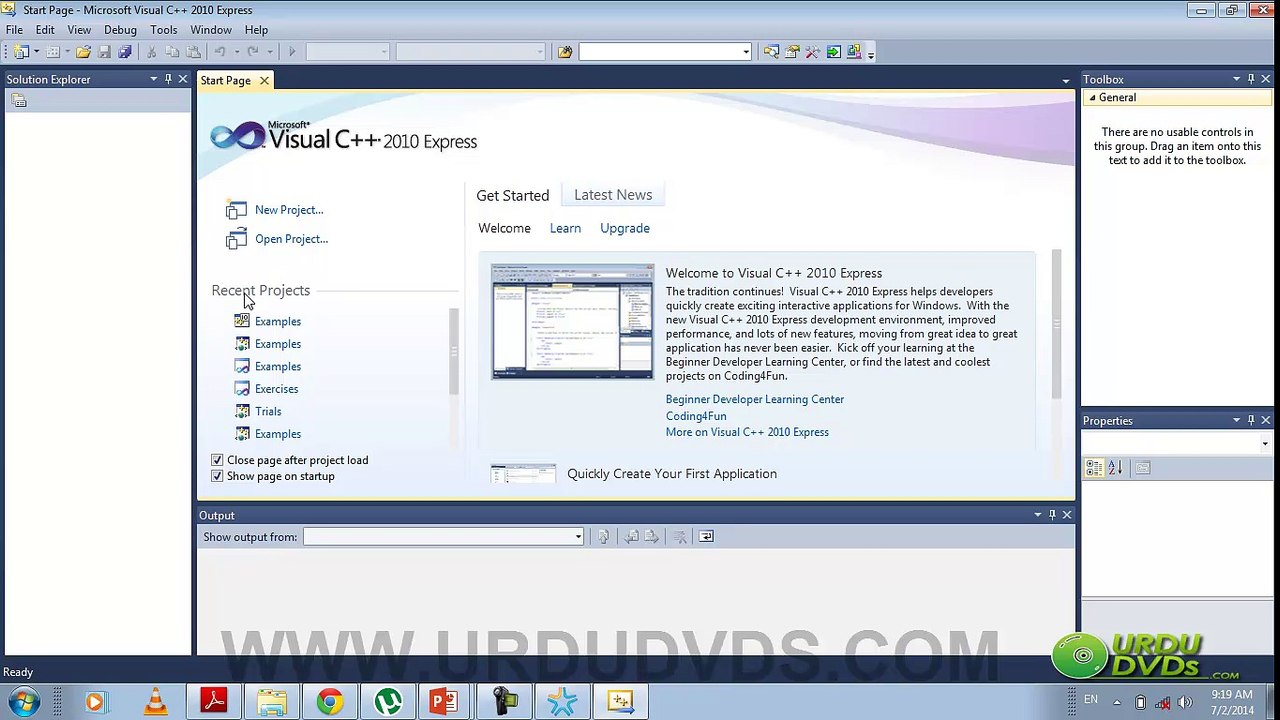Open Properties Window from the toolbar icon
Screen dimensions: 1280x720
[792, 52]
